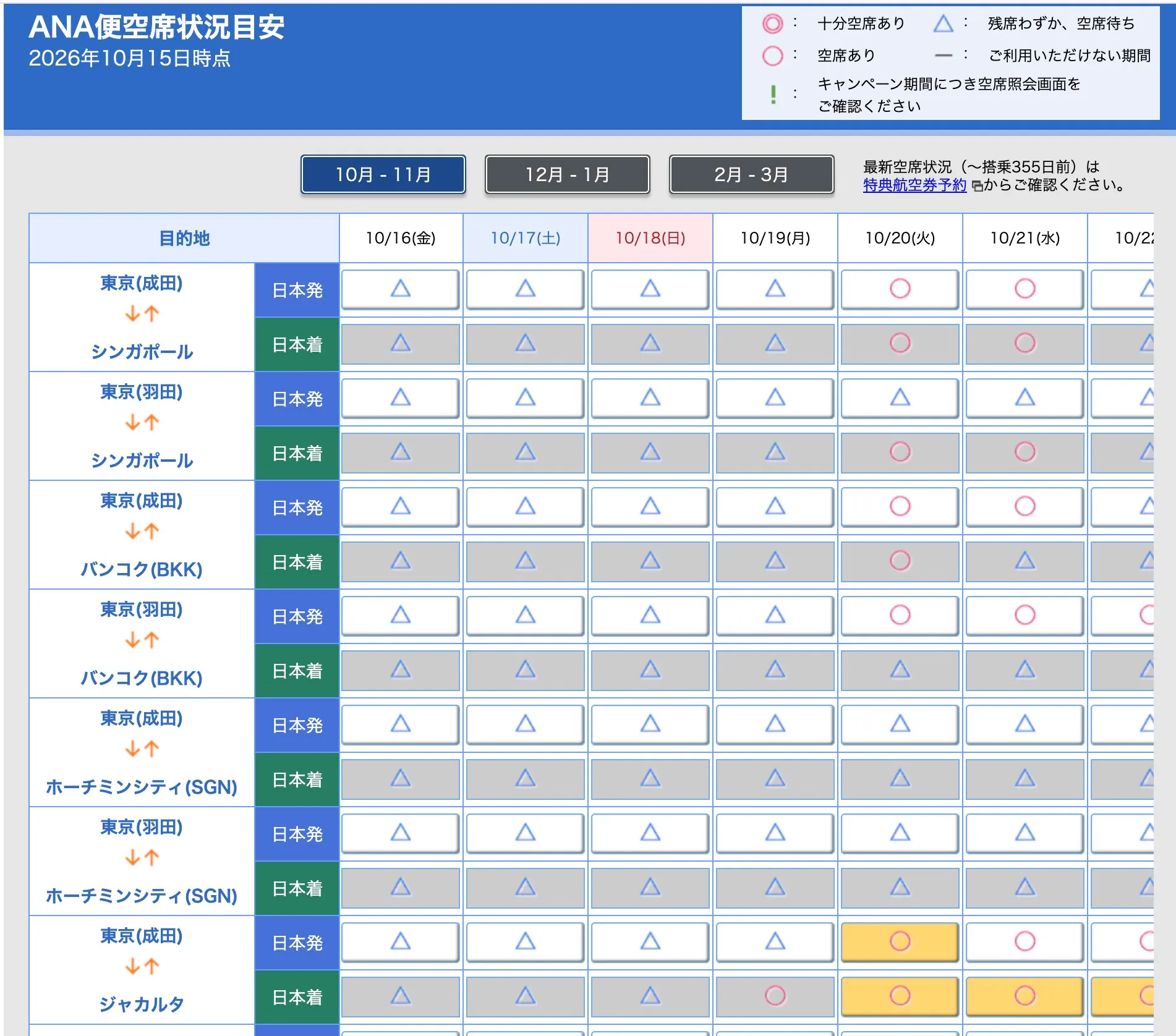The width and height of the screenshot is (1176, 1036).
Task: Click the ジャカルタ destination name
Action: point(142,1004)
